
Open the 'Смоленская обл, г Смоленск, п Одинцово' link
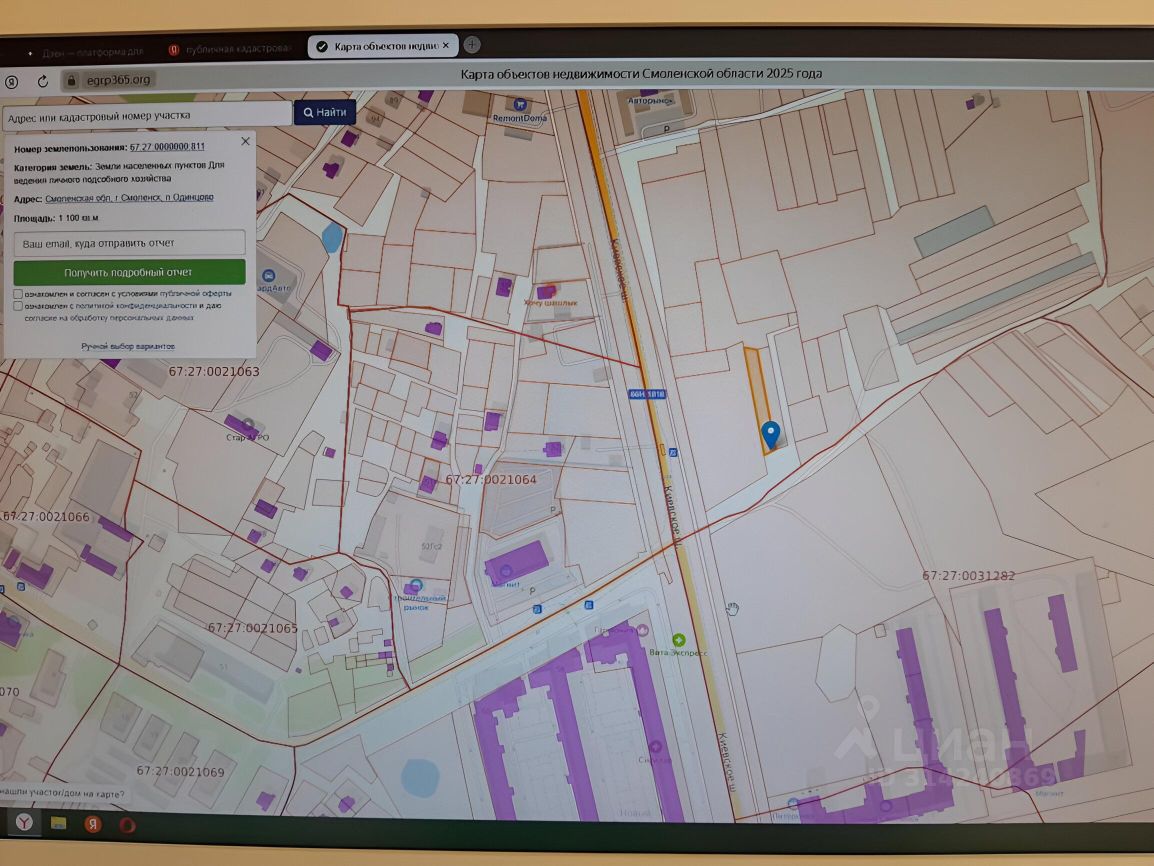click(130, 198)
